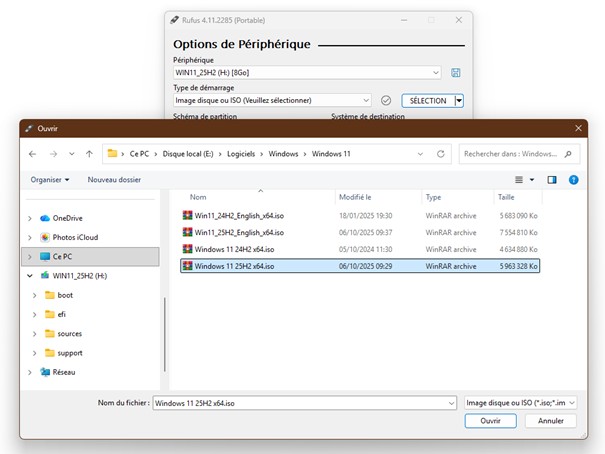The image size is (605, 454).
Task: Click Ce PC in the breadcrumb path
Action: point(139,154)
